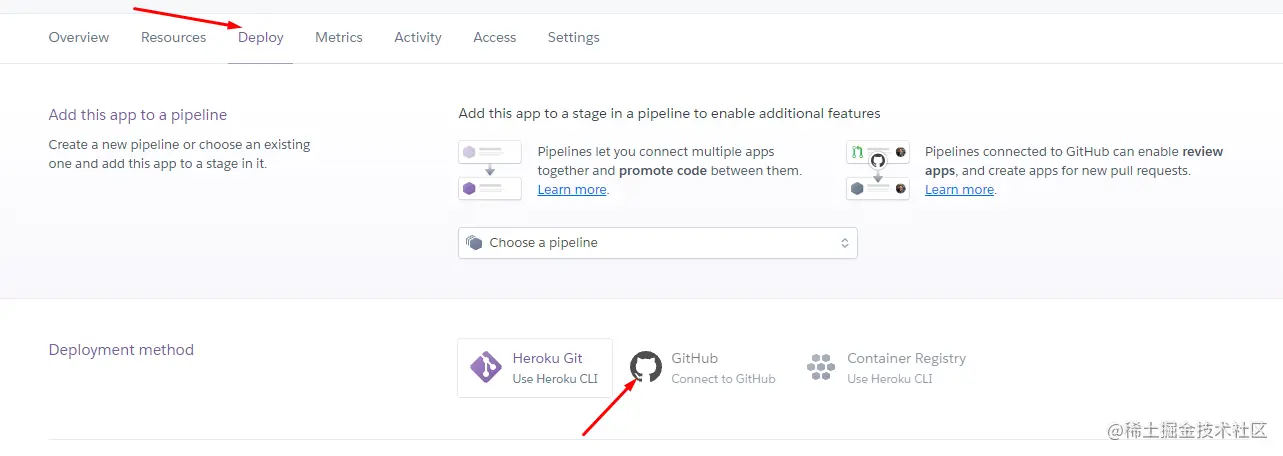Choose Connect to GitHub deployment method
1283x456 pixels.
tap(722, 368)
